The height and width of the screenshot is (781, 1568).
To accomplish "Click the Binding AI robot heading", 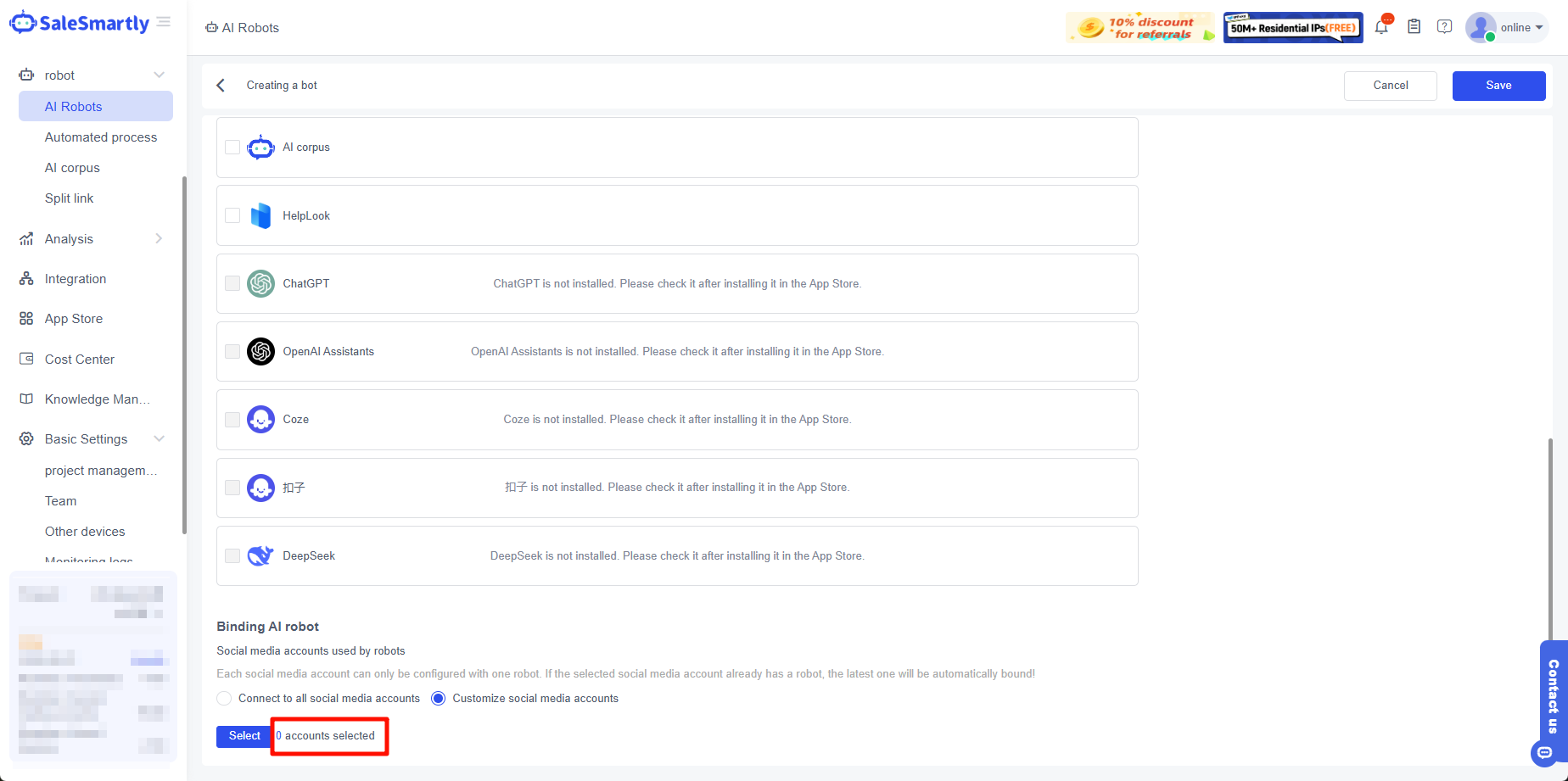I will (268, 627).
